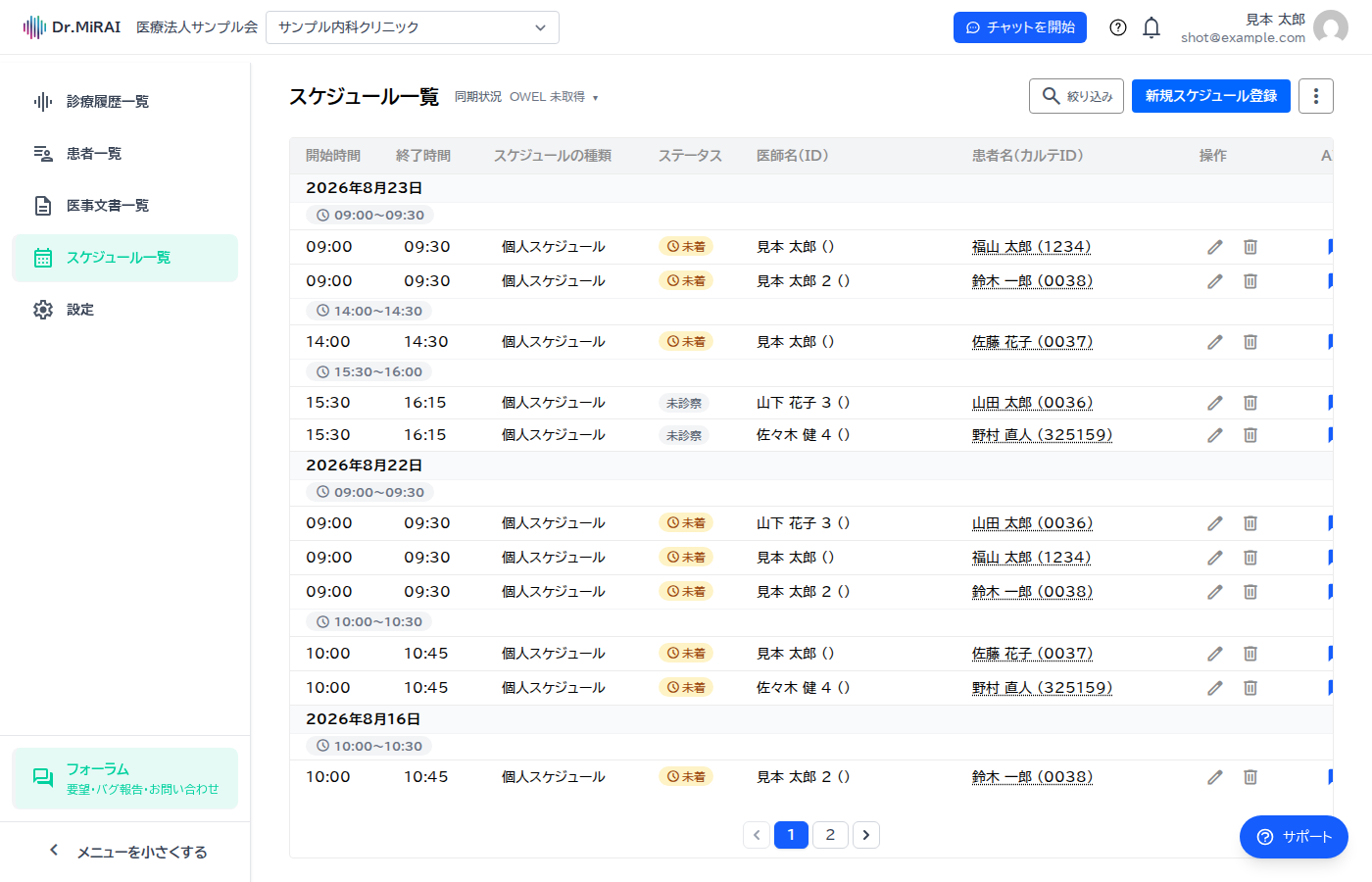This screenshot has width=1372, height=882.
Task: Edit the 15:30 野村 直人 schedule
Action: coord(1215,435)
